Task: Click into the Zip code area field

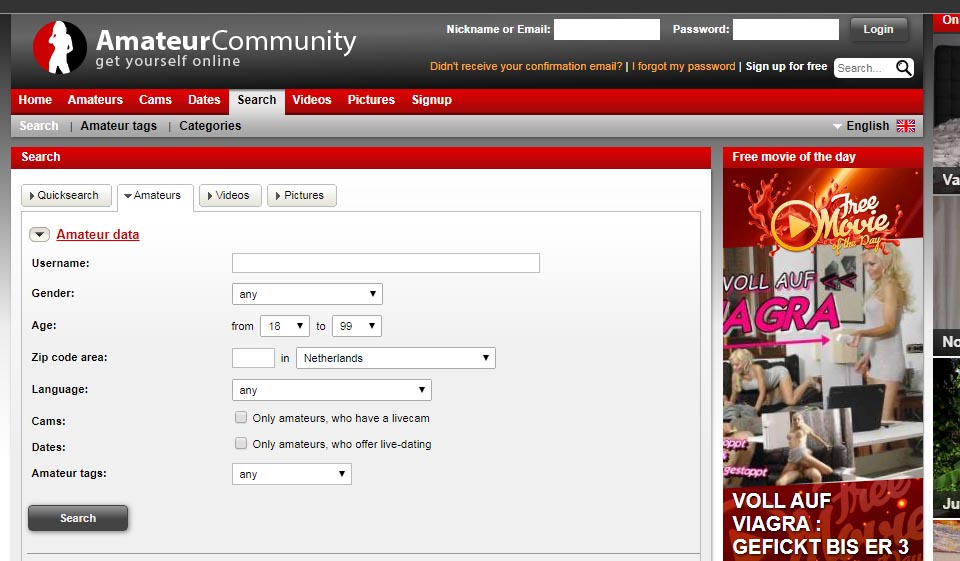Action: coord(253,358)
